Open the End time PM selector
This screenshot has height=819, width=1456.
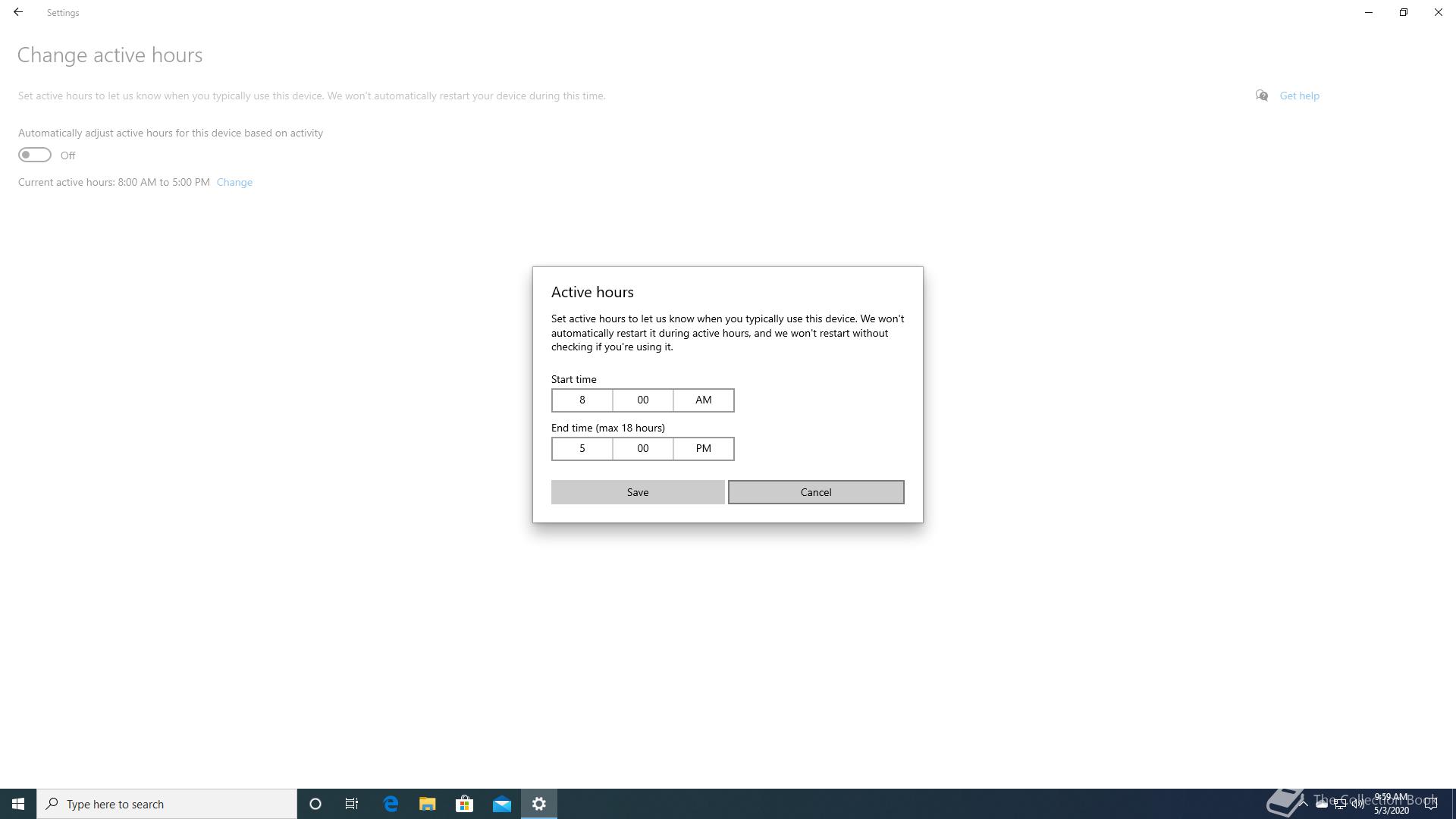[x=704, y=449]
